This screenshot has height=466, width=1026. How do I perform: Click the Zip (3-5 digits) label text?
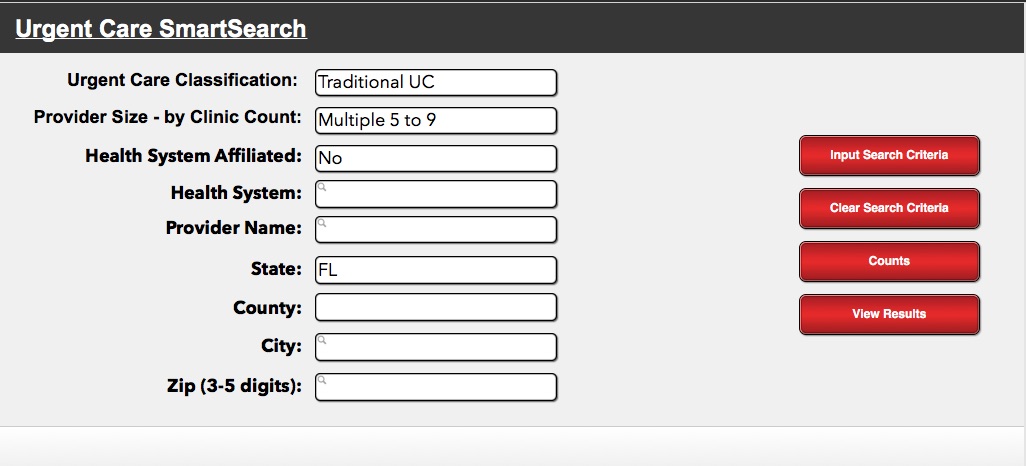[235, 386]
